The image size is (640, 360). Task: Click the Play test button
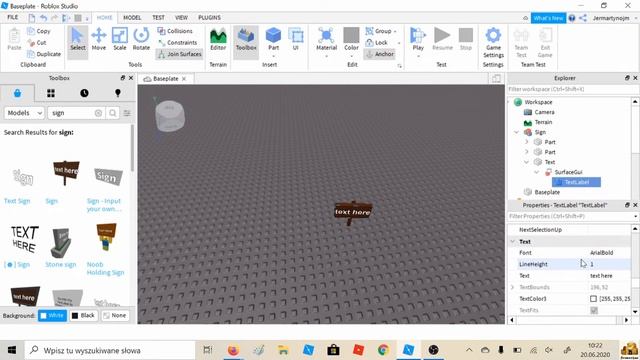click(418, 40)
